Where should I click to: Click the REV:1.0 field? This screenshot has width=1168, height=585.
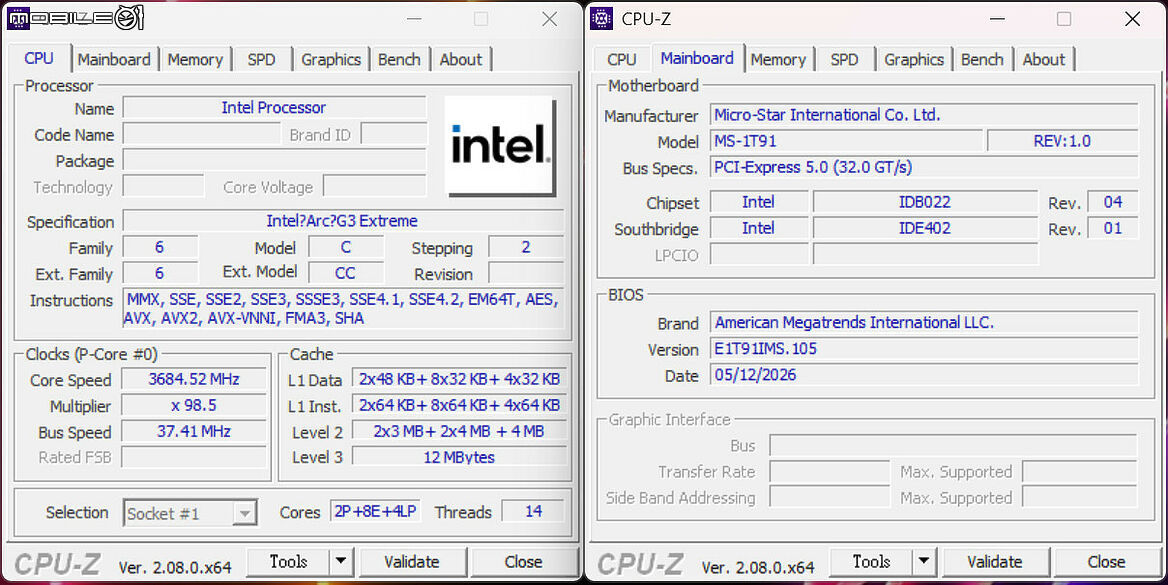tap(1062, 141)
